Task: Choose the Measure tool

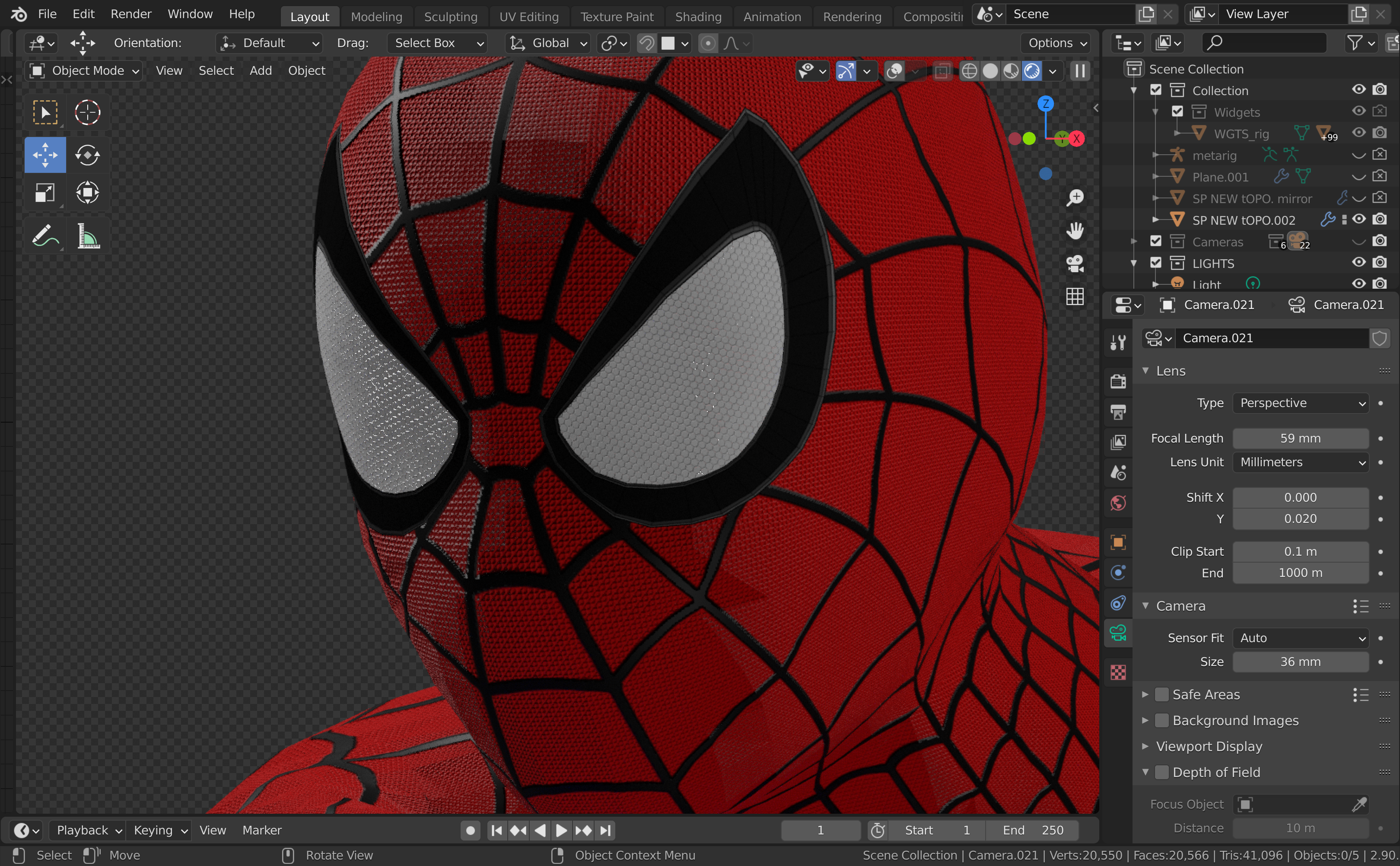Action: [x=88, y=236]
